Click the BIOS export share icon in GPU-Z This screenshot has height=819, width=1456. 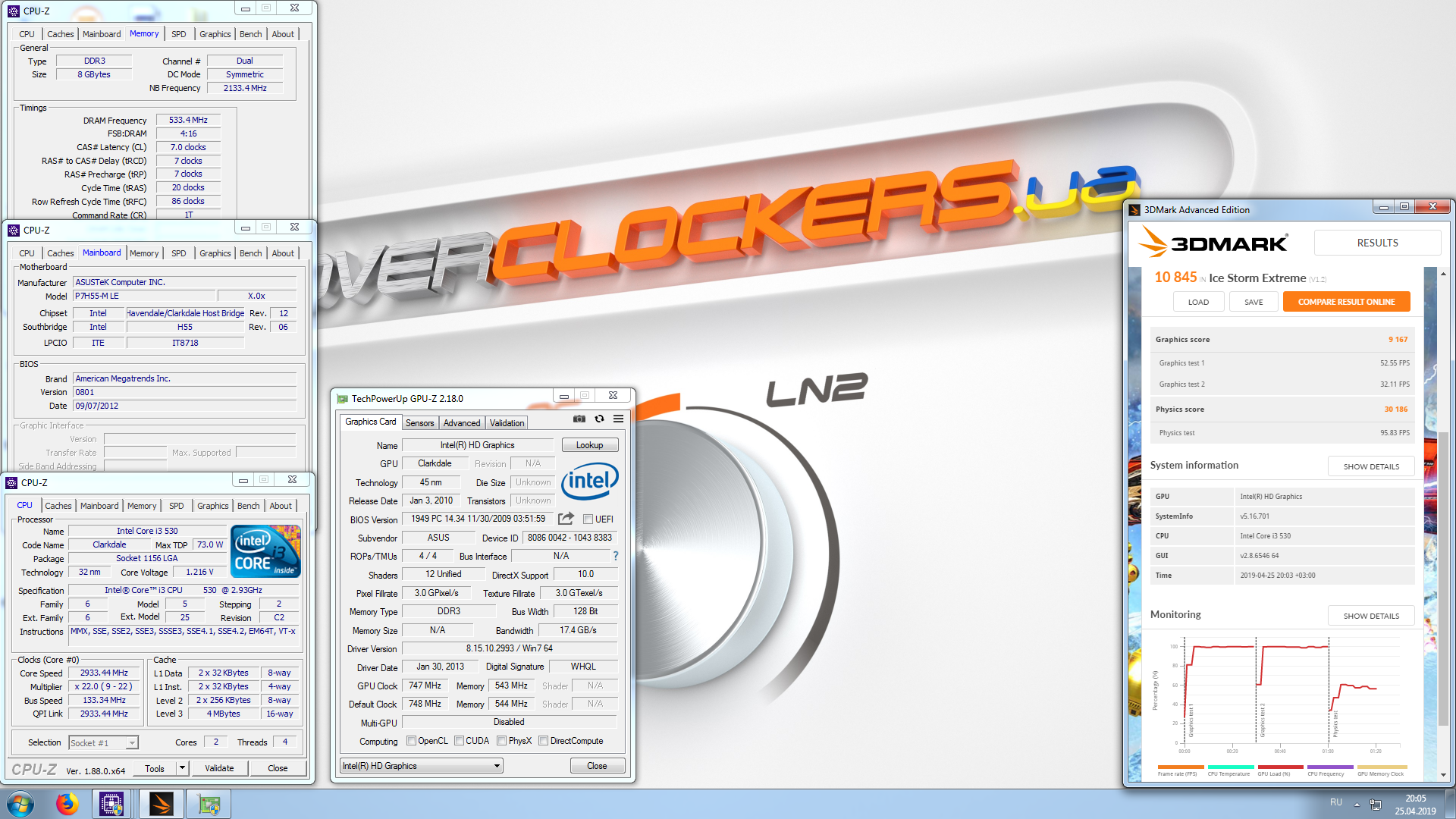click(566, 519)
